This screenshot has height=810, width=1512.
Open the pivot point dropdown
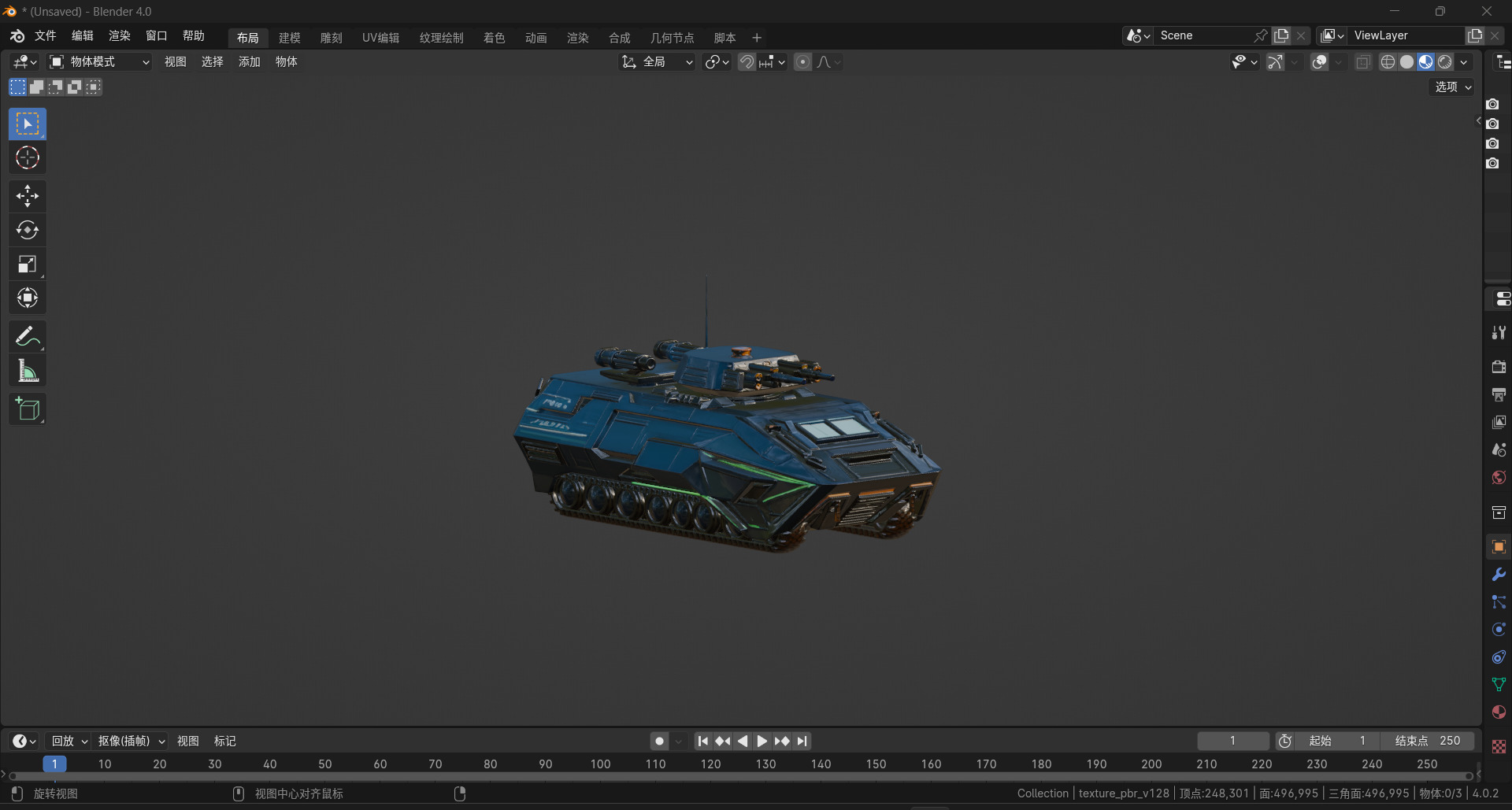[x=717, y=62]
